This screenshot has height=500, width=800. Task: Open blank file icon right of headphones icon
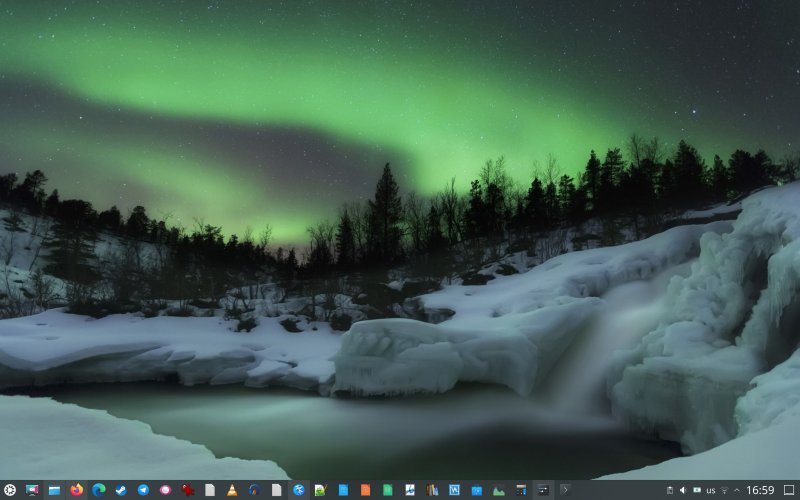[277, 490]
